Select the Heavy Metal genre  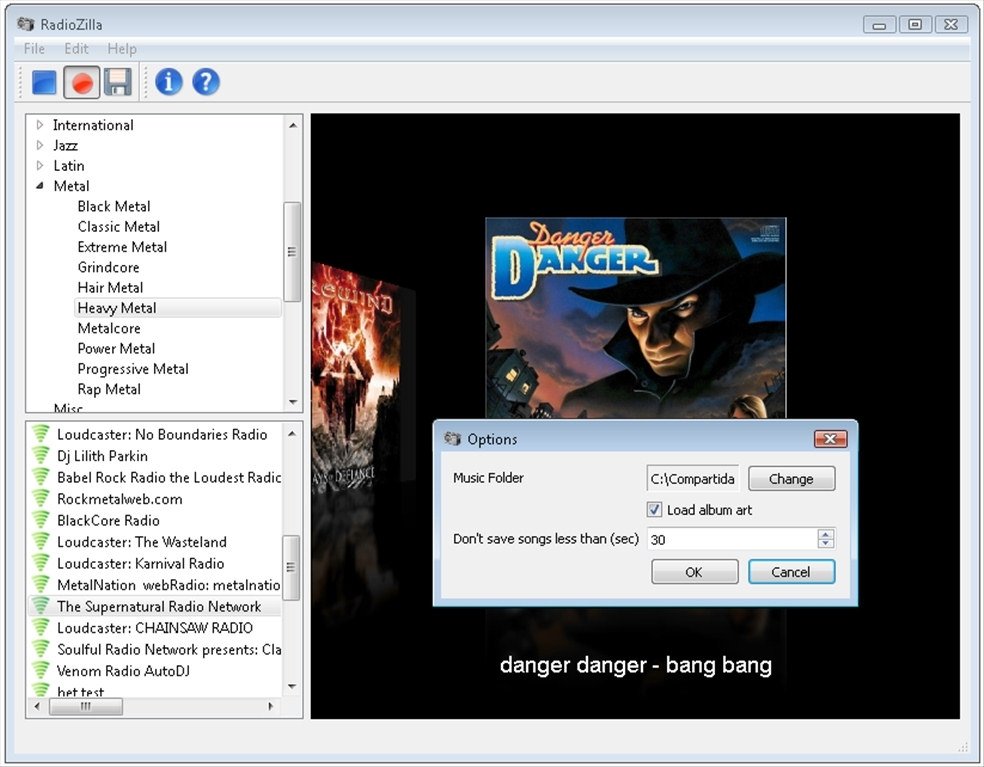(x=117, y=308)
